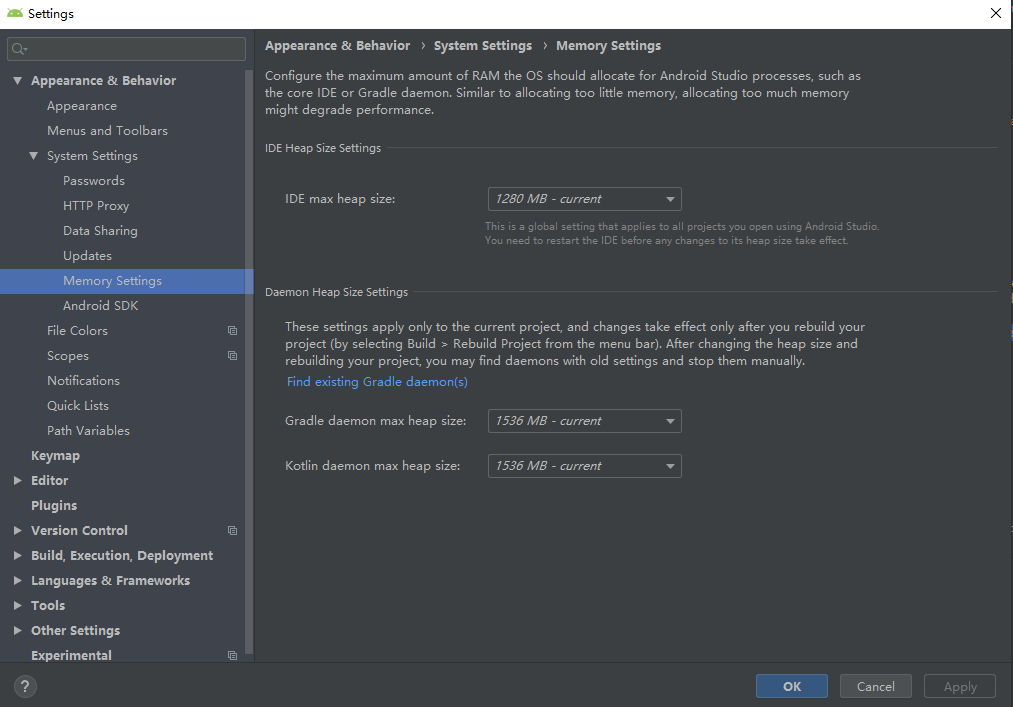1013x707 pixels.
Task: Click Memory Settings in the breadcrumb
Action: (609, 46)
